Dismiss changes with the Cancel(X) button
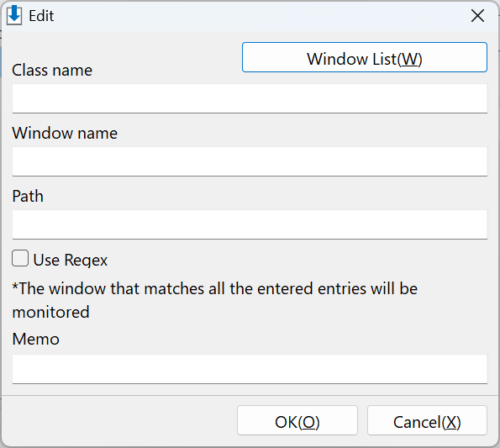 [x=427, y=420]
